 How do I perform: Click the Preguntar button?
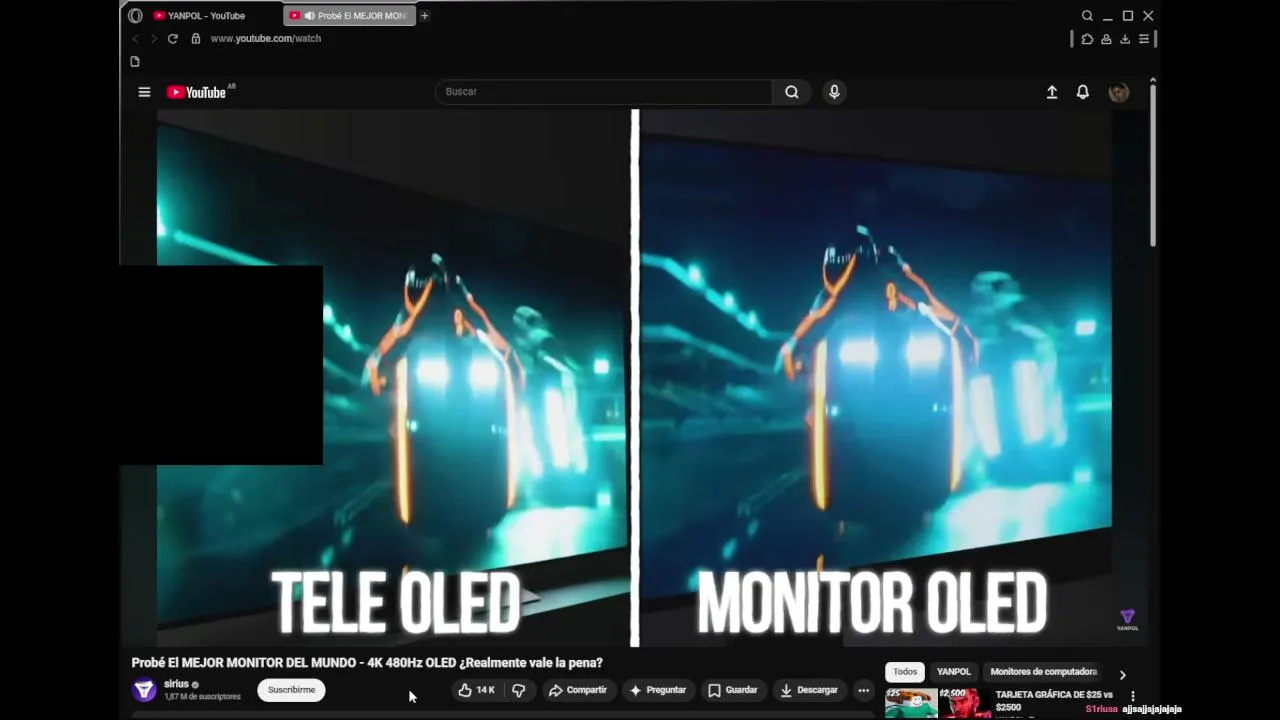[x=657, y=690]
